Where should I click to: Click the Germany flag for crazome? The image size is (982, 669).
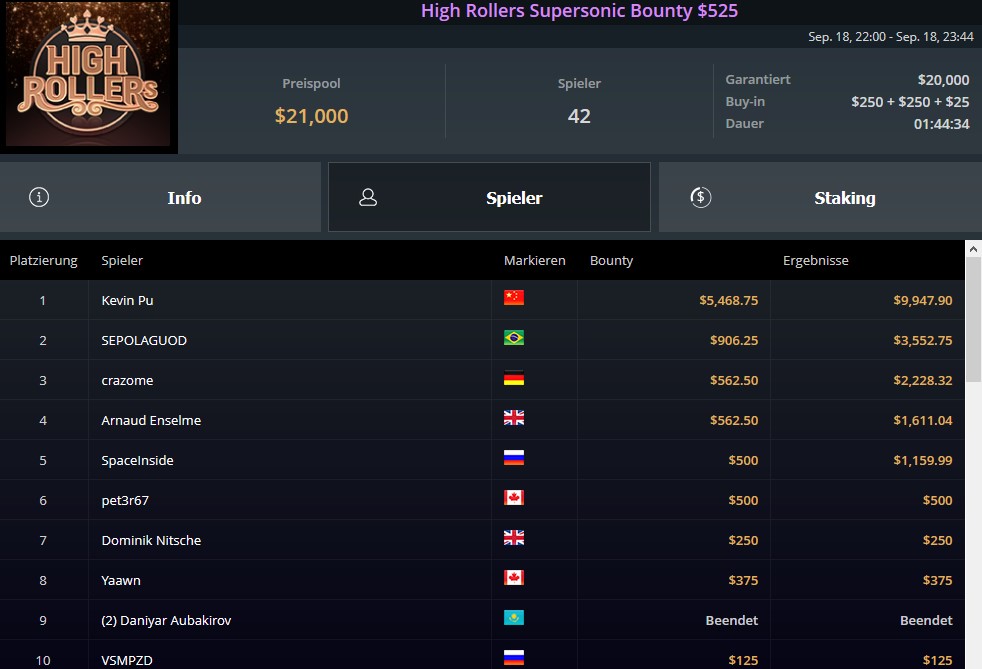pos(514,378)
